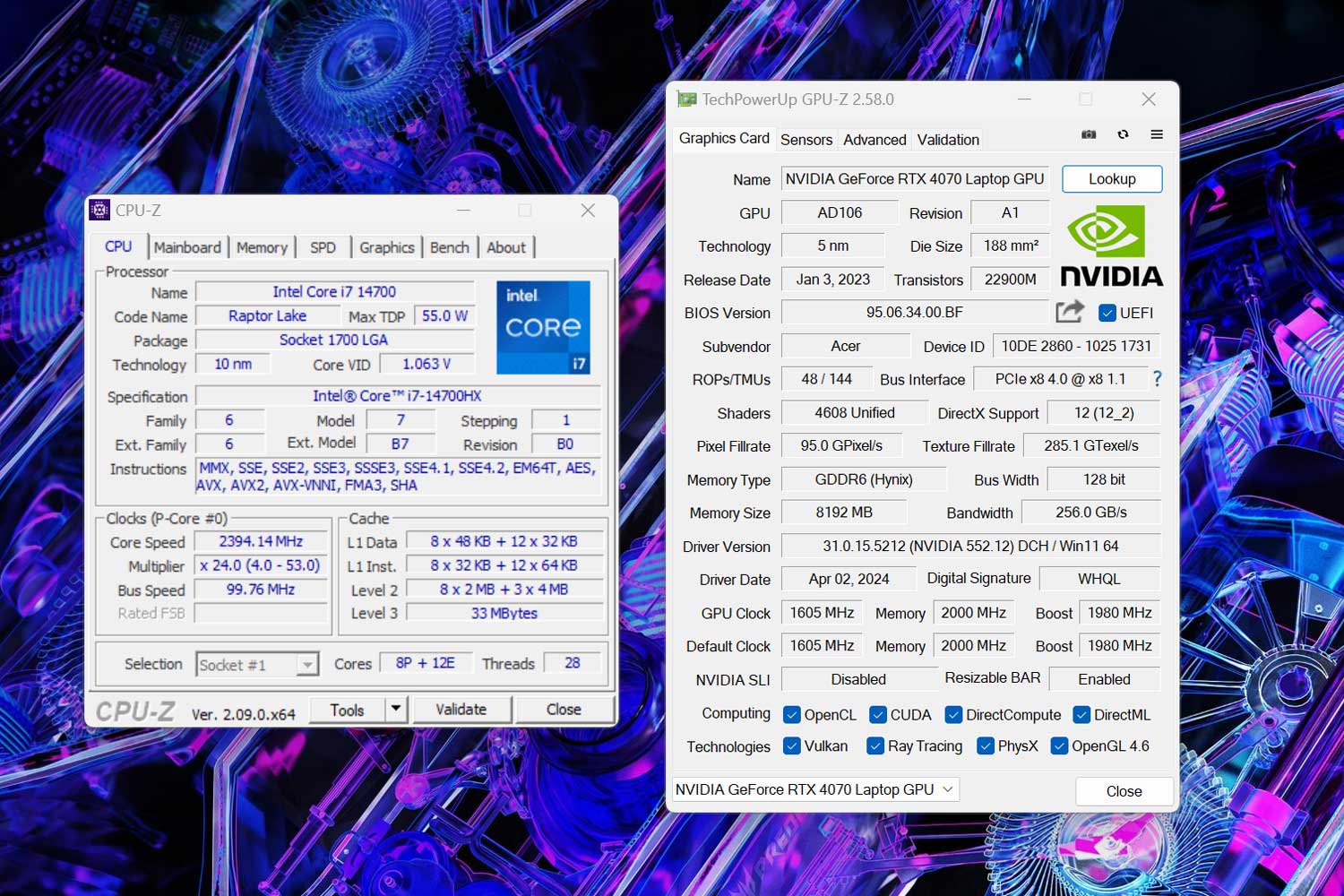Click the Package value Socket 1700 LGA
The width and height of the screenshot is (1344, 896).
pos(334,340)
